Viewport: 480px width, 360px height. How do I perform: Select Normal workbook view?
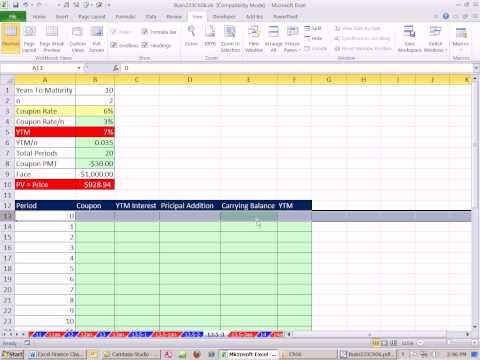click(x=10, y=38)
